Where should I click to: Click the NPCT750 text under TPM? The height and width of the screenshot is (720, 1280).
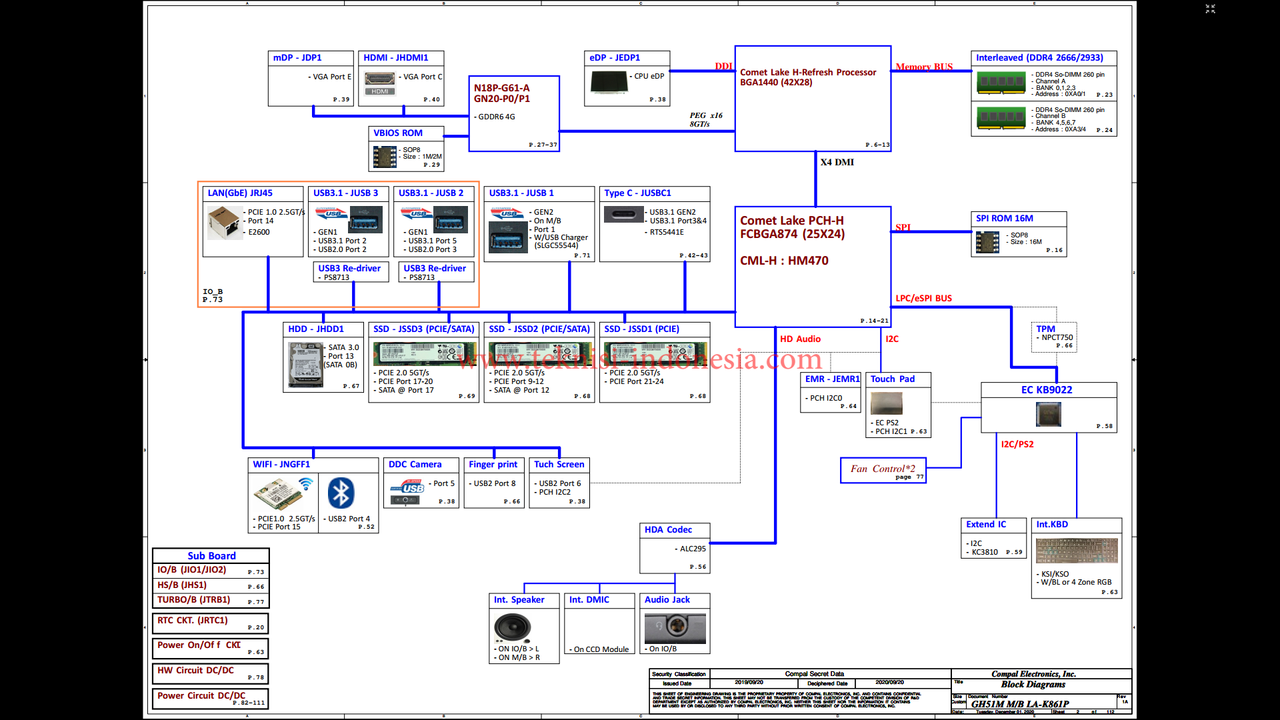[x=1057, y=338]
